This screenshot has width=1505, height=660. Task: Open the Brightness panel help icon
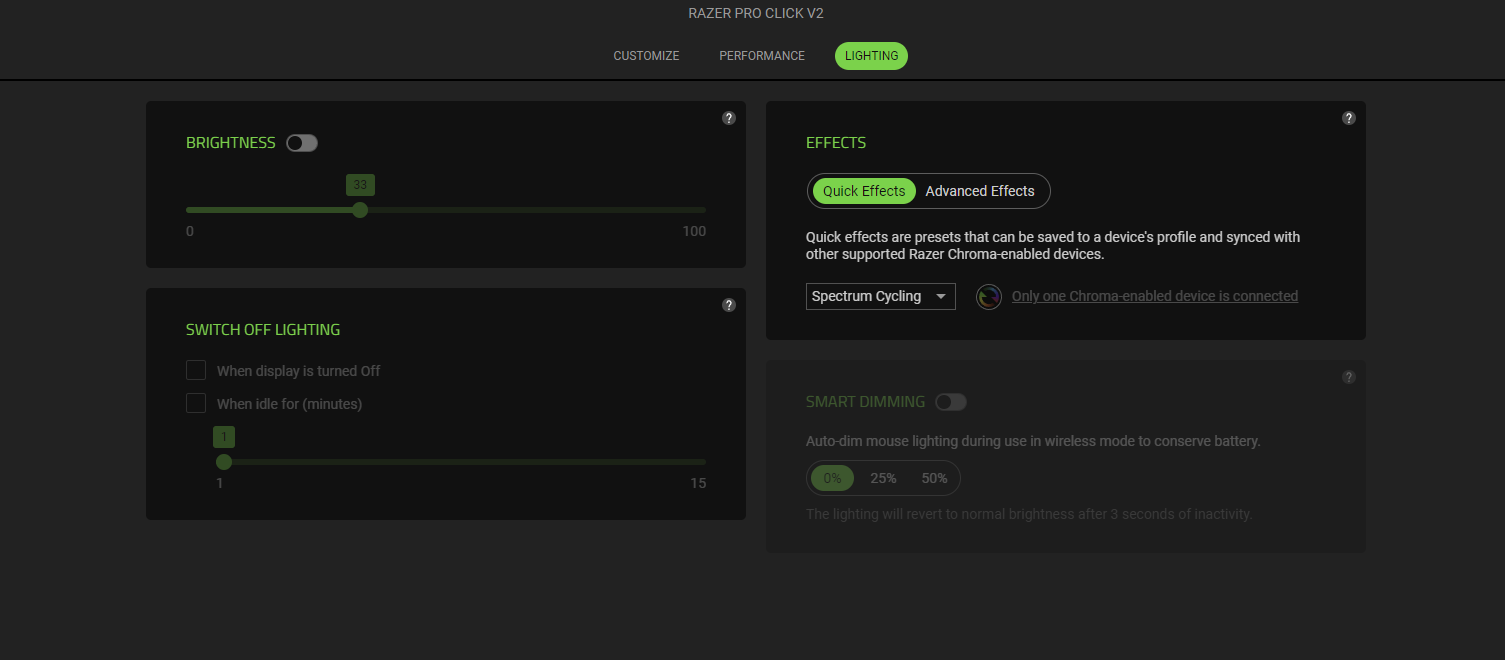[729, 118]
